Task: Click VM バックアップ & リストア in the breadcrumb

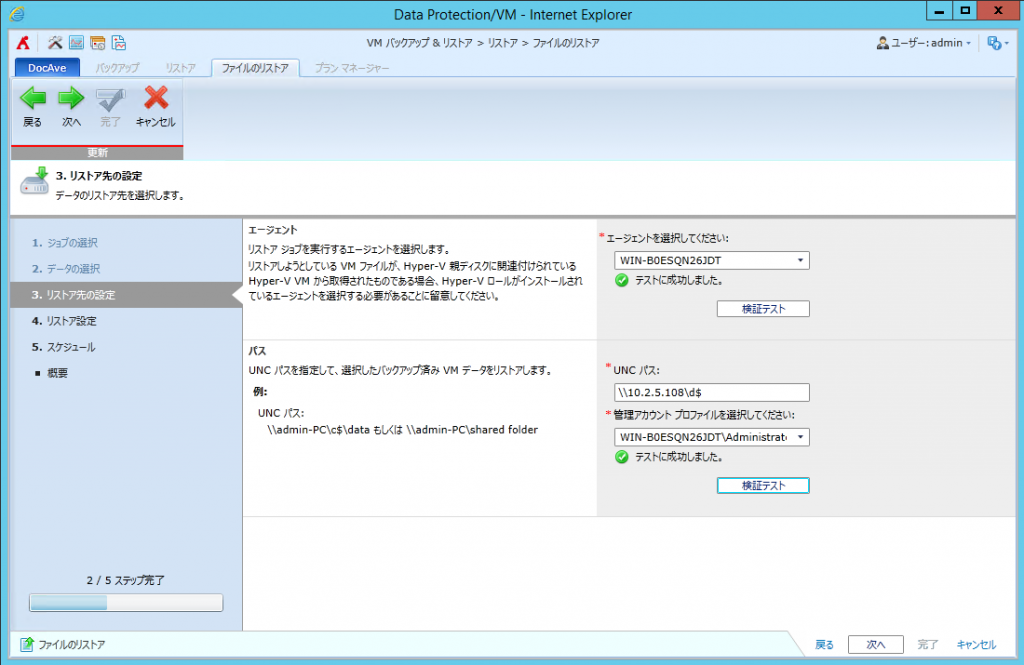Action: (x=419, y=43)
